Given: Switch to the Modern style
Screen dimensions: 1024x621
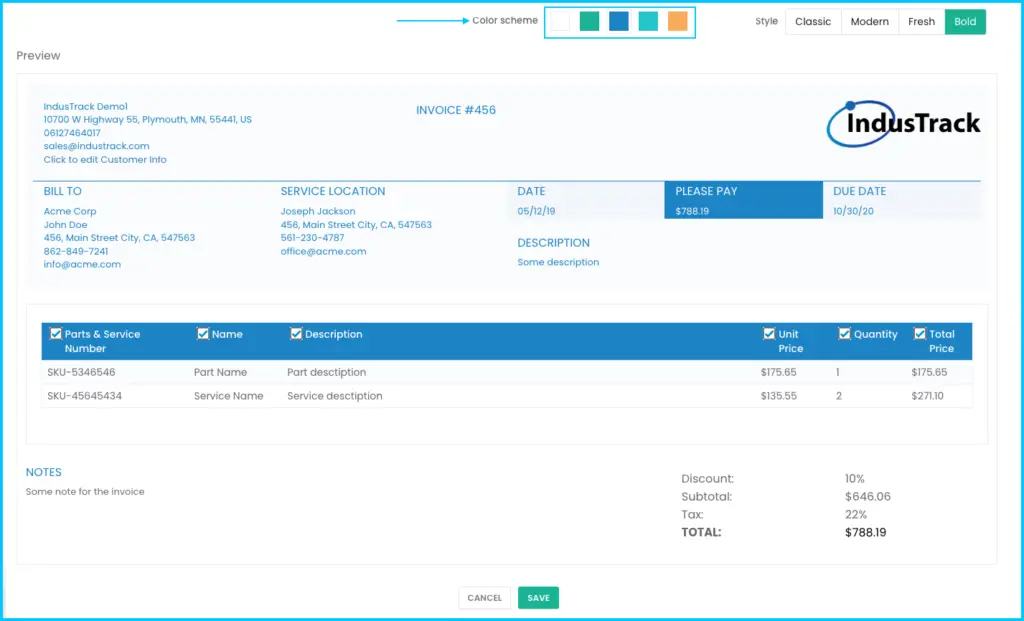Looking at the screenshot, I should click(869, 22).
